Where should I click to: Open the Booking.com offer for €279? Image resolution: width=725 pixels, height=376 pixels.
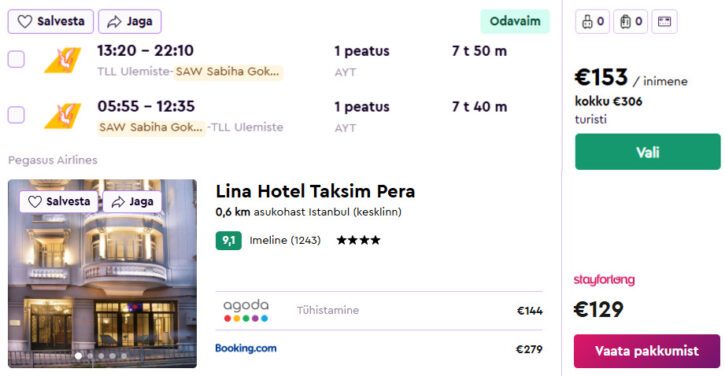tap(379, 349)
